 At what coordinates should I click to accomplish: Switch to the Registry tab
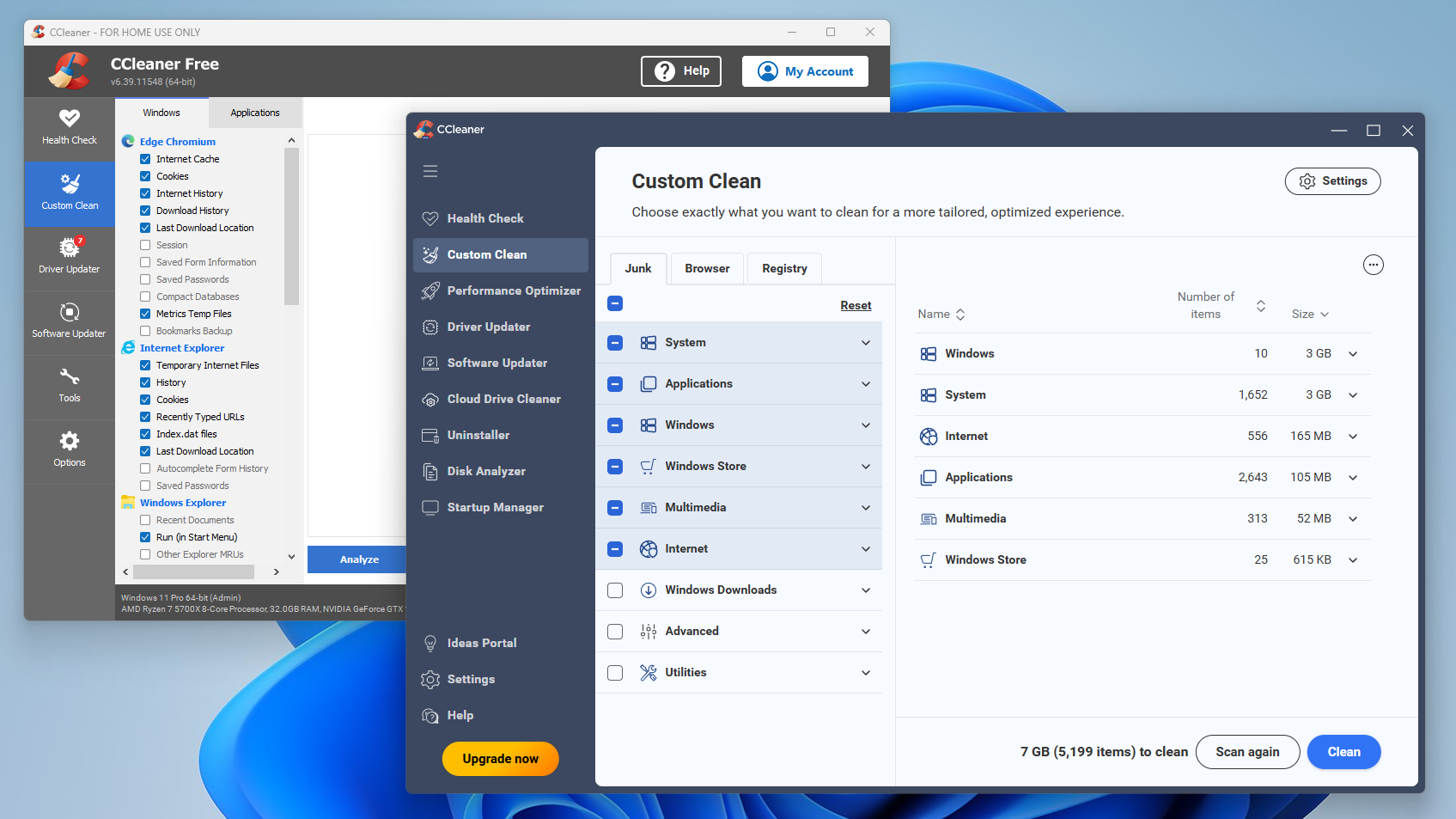tap(784, 268)
